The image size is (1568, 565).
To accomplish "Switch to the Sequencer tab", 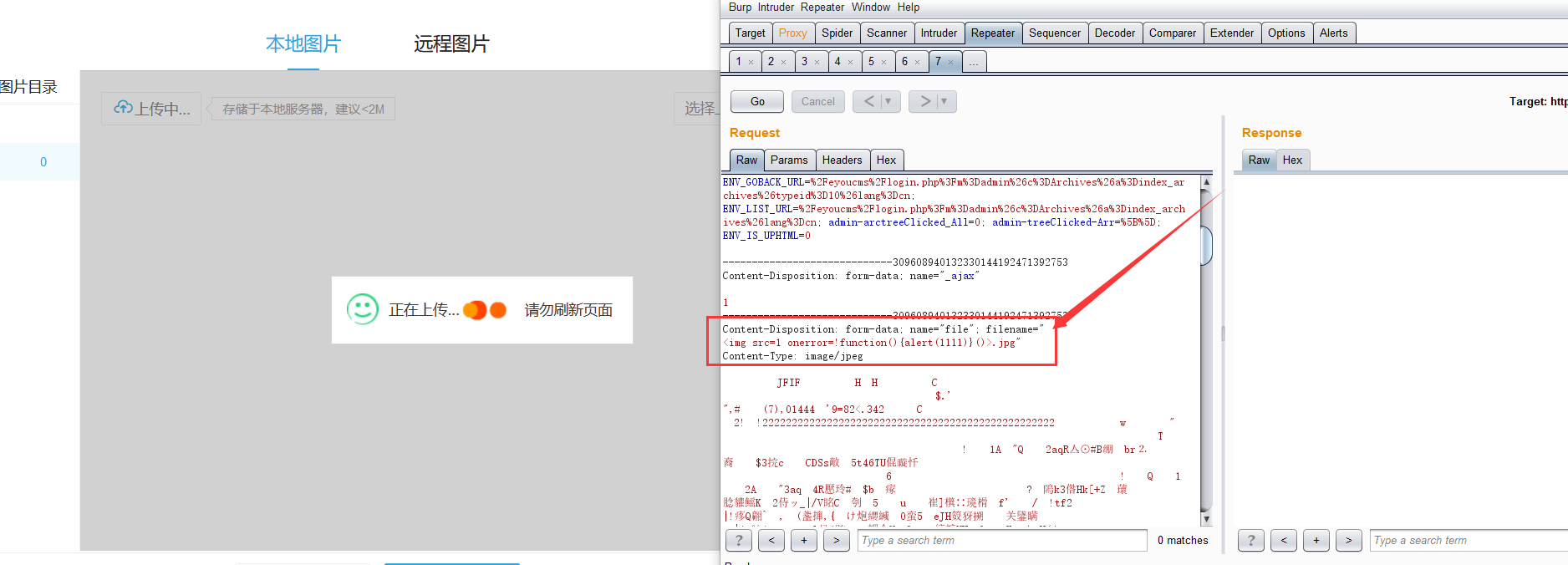I will [1055, 33].
